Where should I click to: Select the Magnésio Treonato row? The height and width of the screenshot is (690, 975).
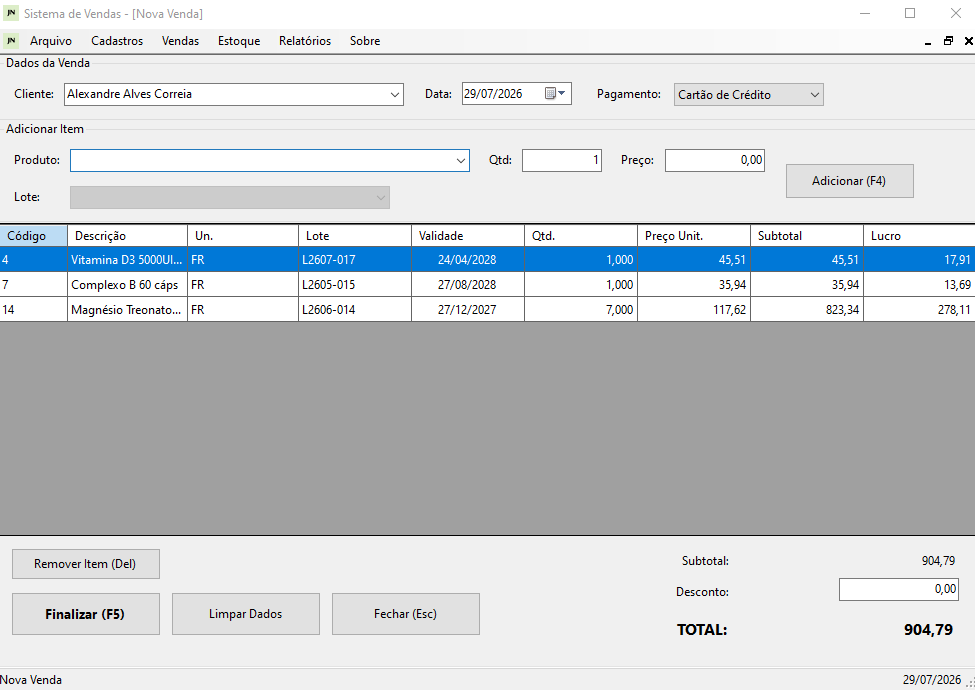click(488, 310)
